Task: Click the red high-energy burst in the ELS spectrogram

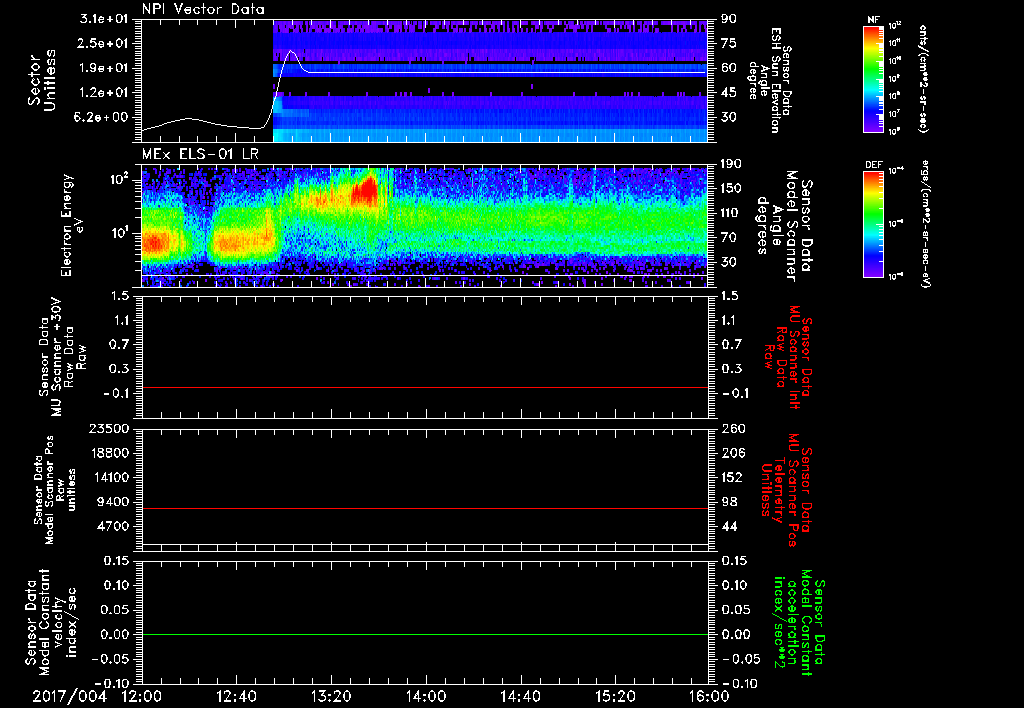Action: [x=364, y=191]
